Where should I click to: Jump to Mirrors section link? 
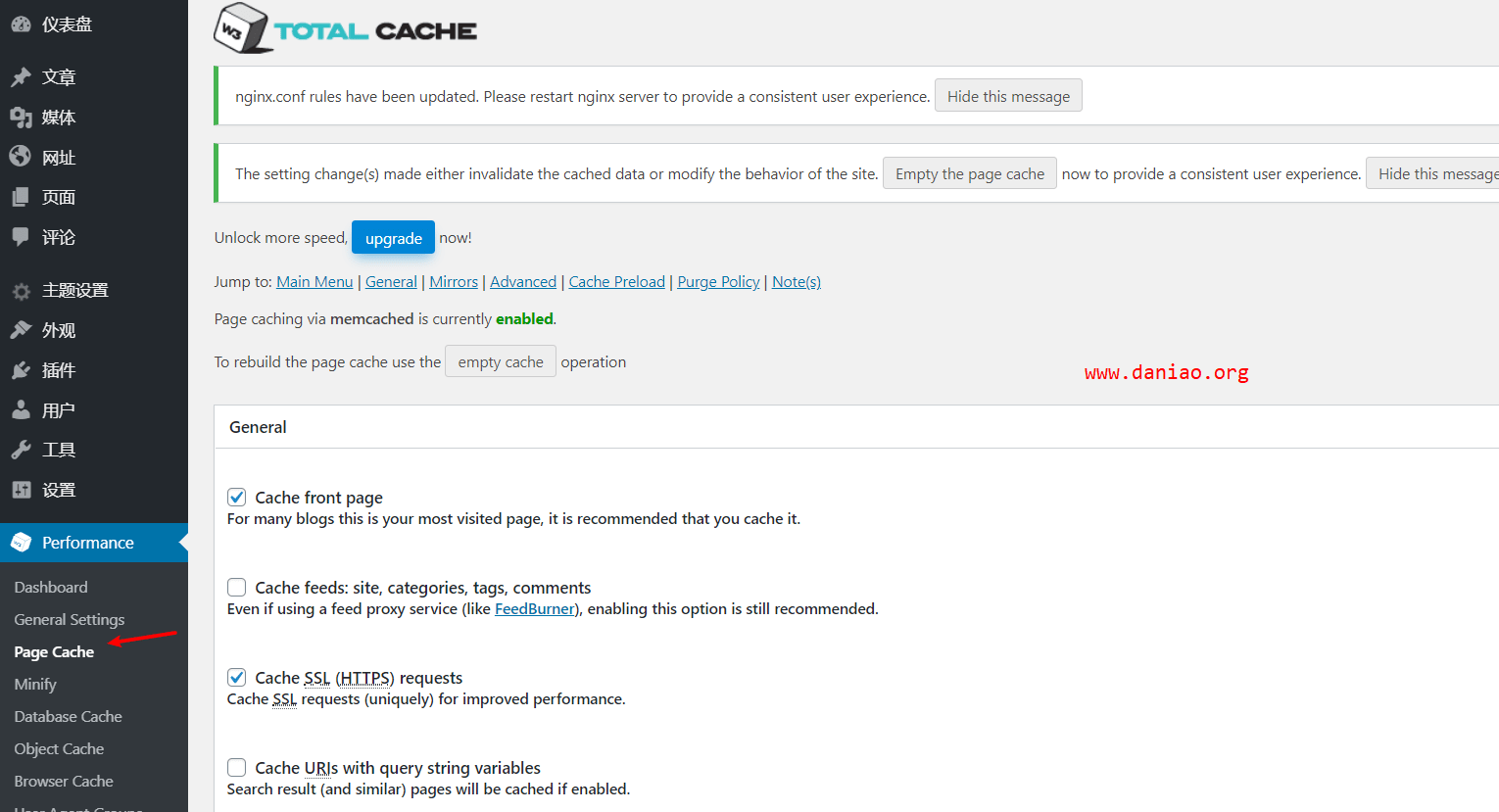(x=454, y=281)
